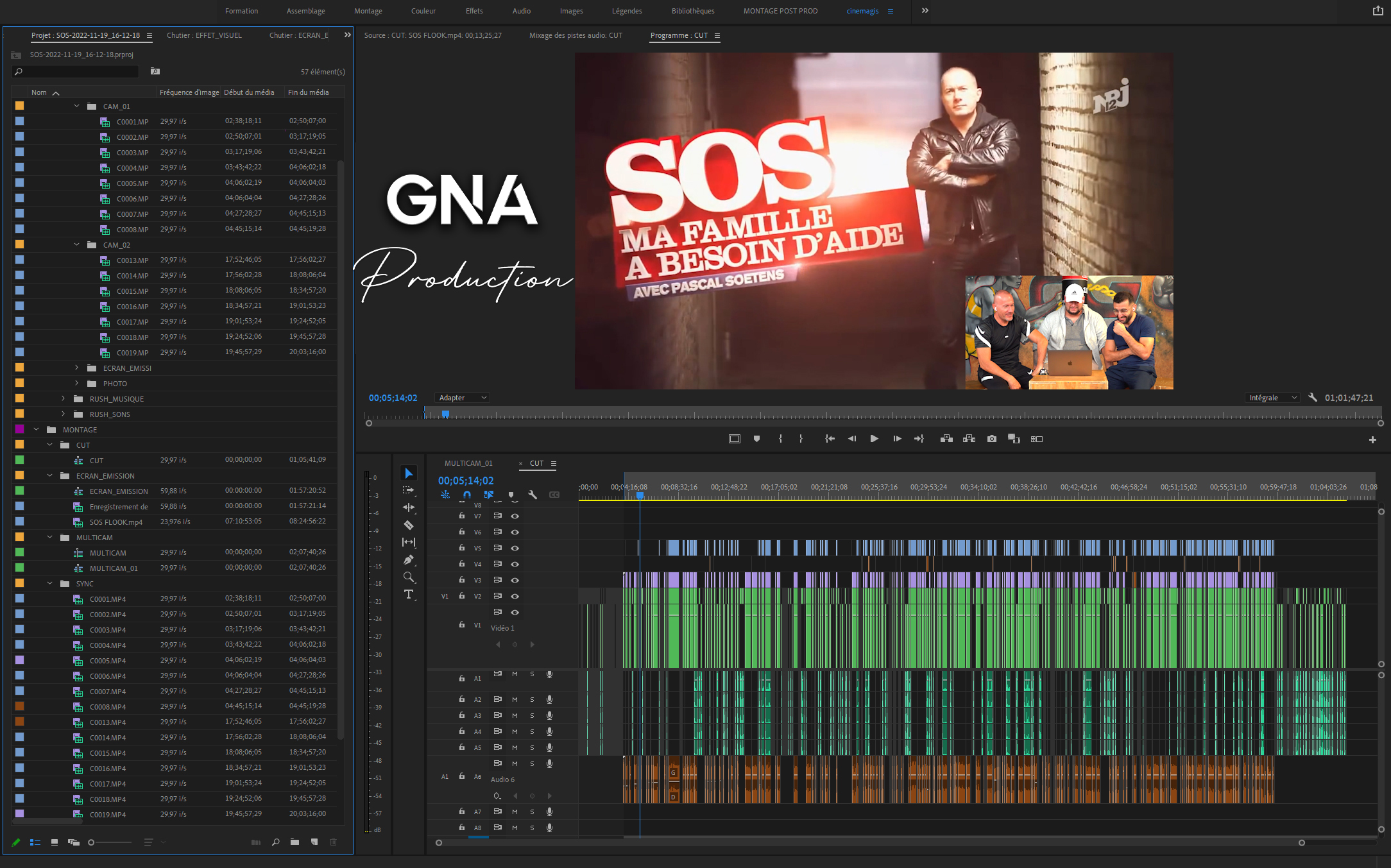The height and width of the screenshot is (868, 1391).
Task: Toggle V5 track output eye
Action: (x=515, y=548)
